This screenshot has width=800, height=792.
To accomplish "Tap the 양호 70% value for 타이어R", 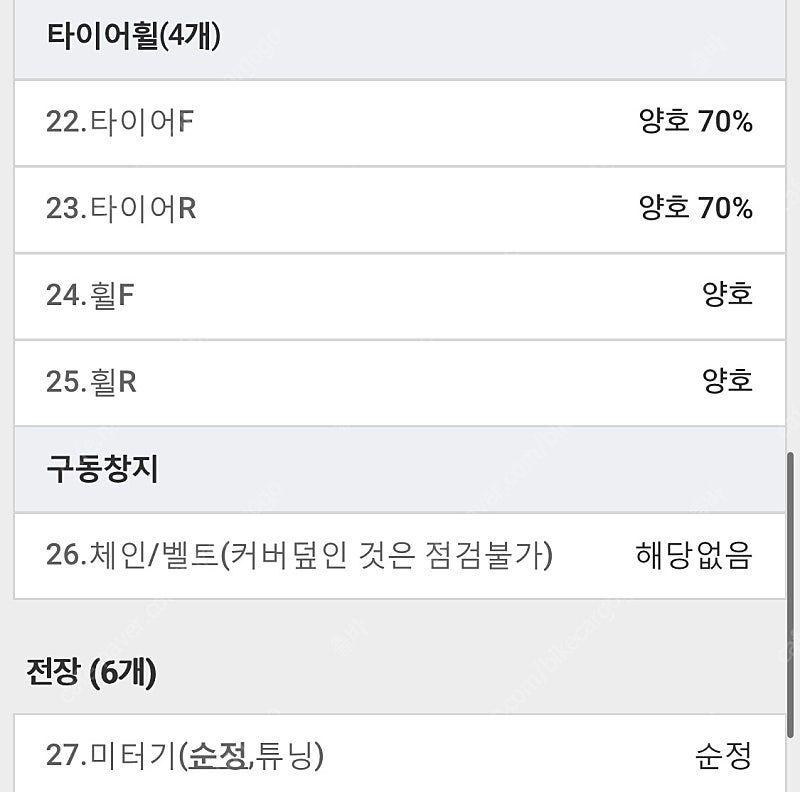I will (695, 208).
